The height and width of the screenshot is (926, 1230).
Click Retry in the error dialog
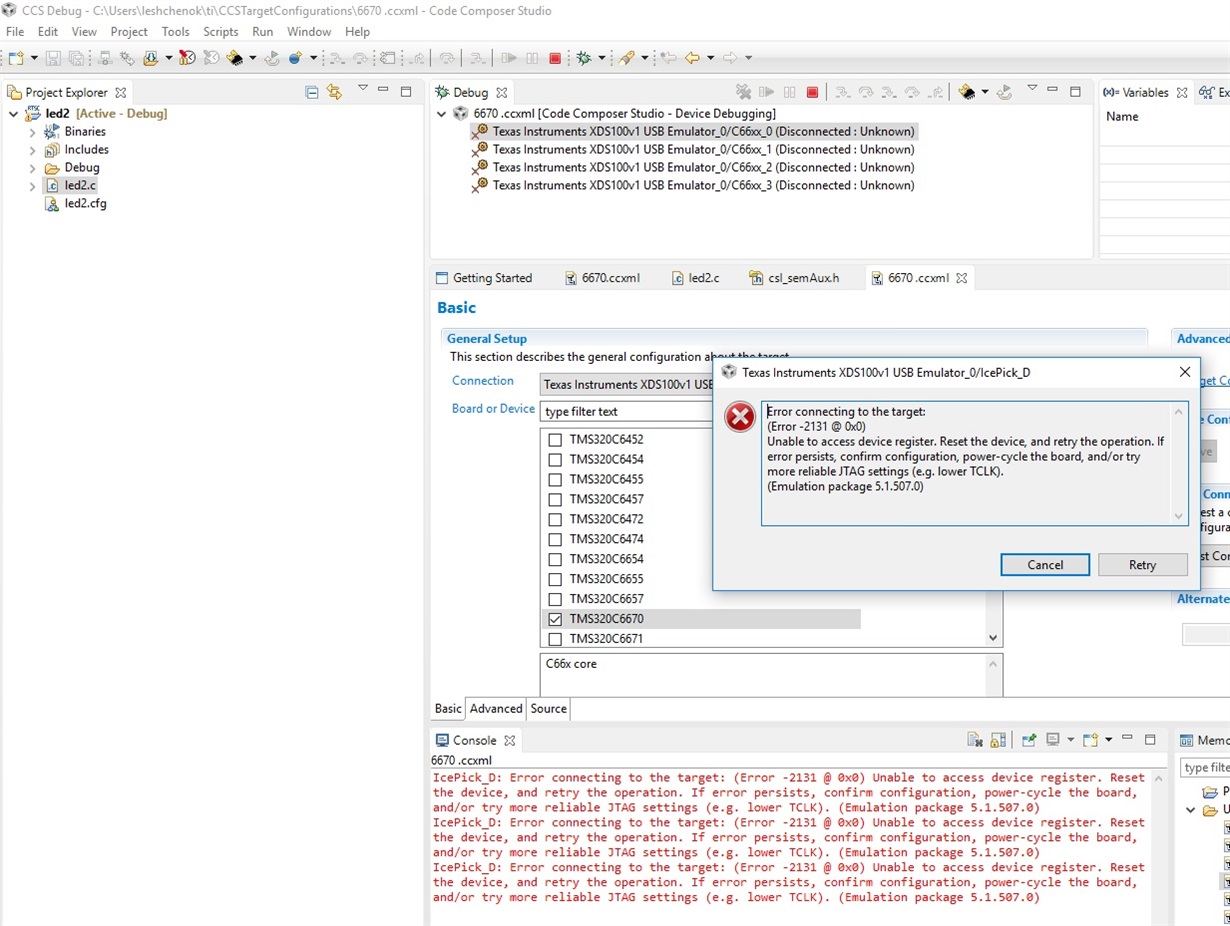click(x=1142, y=565)
